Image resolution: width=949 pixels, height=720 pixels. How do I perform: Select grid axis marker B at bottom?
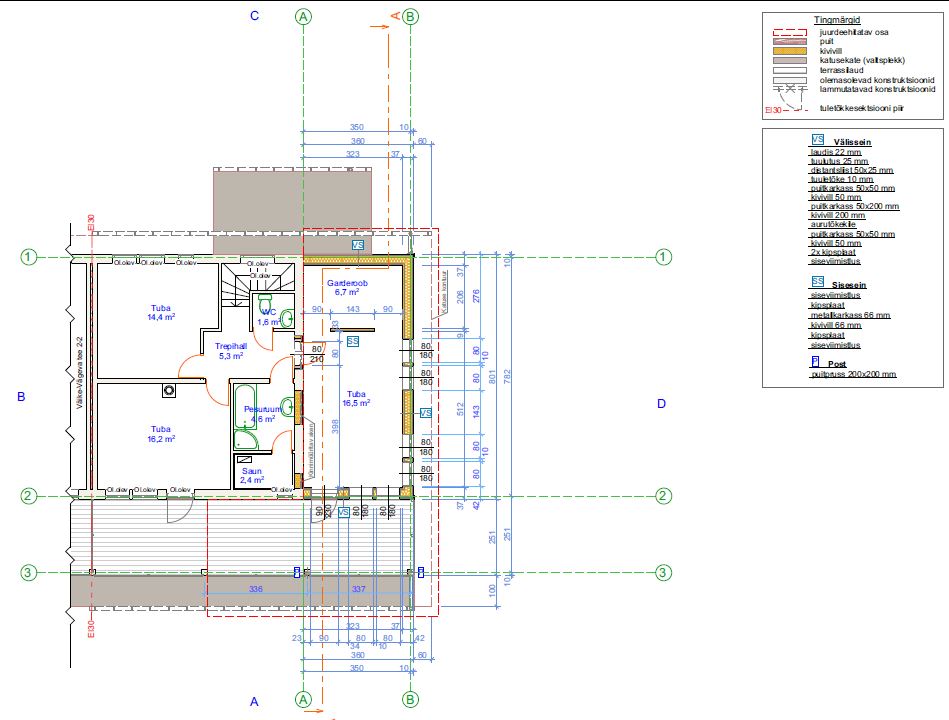click(x=410, y=699)
